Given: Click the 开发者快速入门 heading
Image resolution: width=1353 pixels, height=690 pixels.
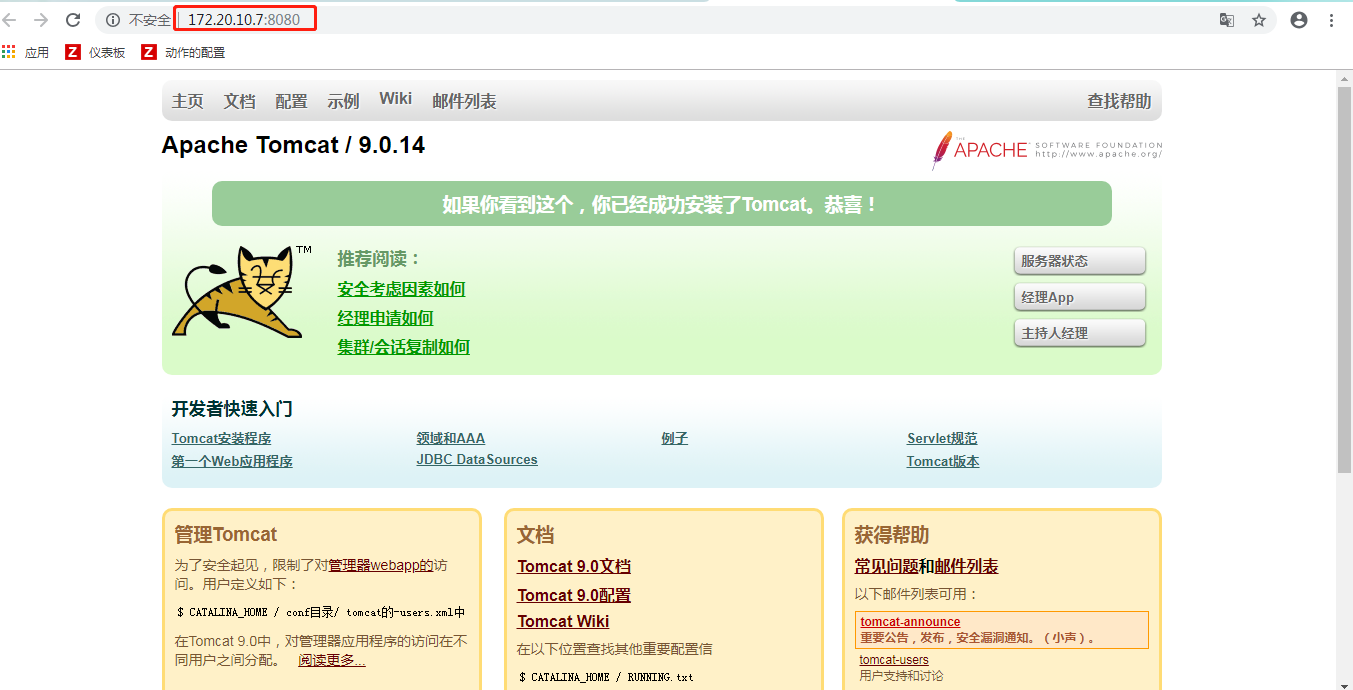Looking at the screenshot, I should (232, 409).
